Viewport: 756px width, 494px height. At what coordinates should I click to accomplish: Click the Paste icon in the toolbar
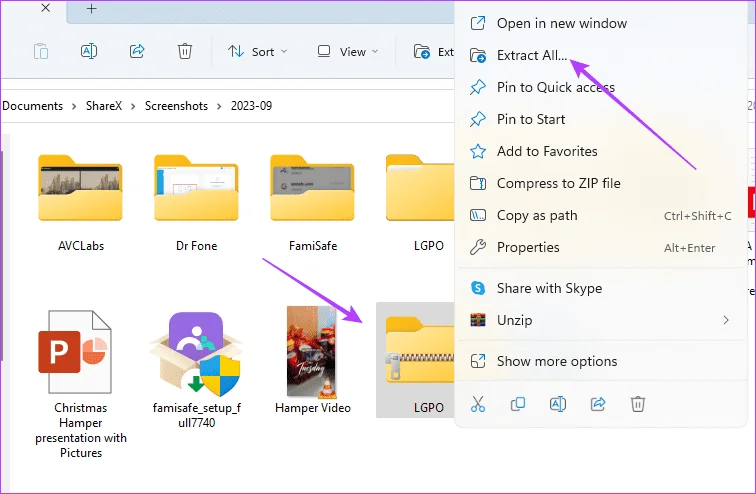41,51
